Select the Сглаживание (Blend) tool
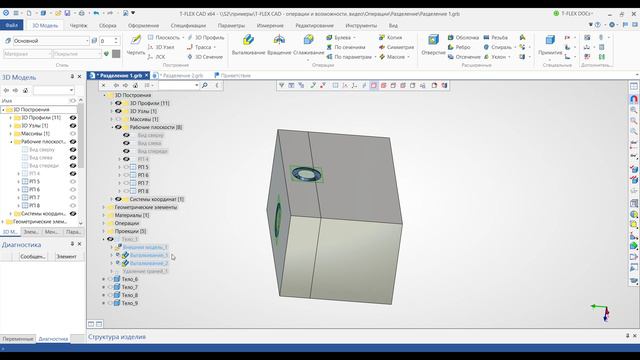The image size is (640, 360). click(x=308, y=45)
